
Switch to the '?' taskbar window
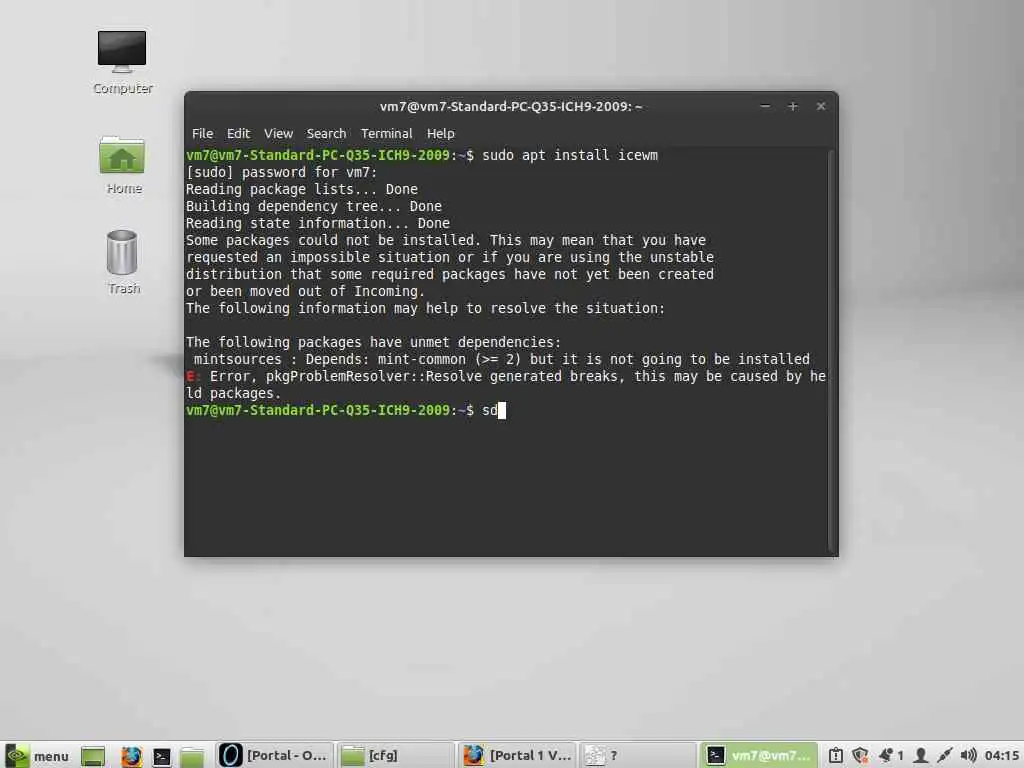click(x=638, y=756)
